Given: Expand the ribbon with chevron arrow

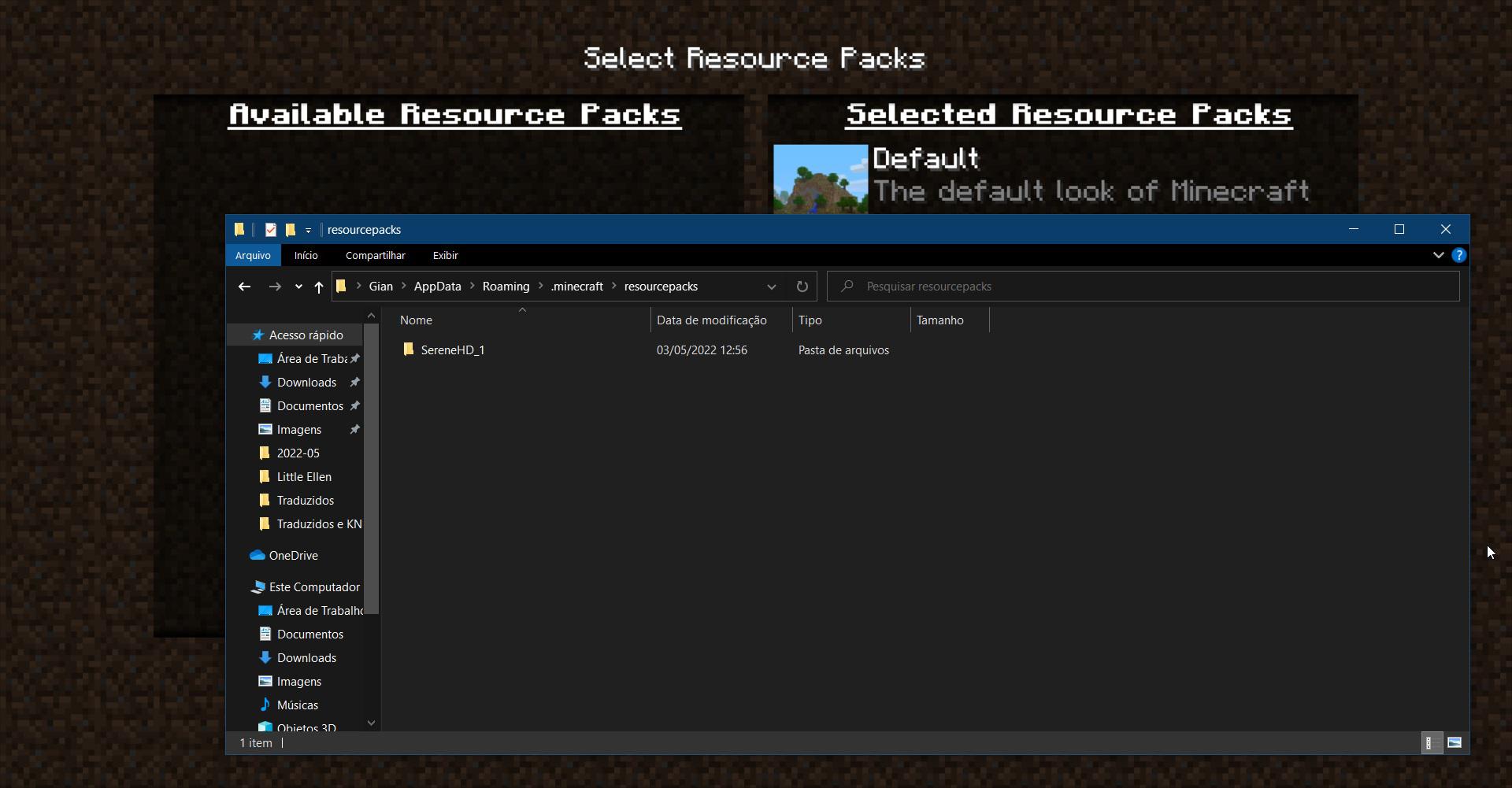Looking at the screenshot, I should coord(1438,255).
